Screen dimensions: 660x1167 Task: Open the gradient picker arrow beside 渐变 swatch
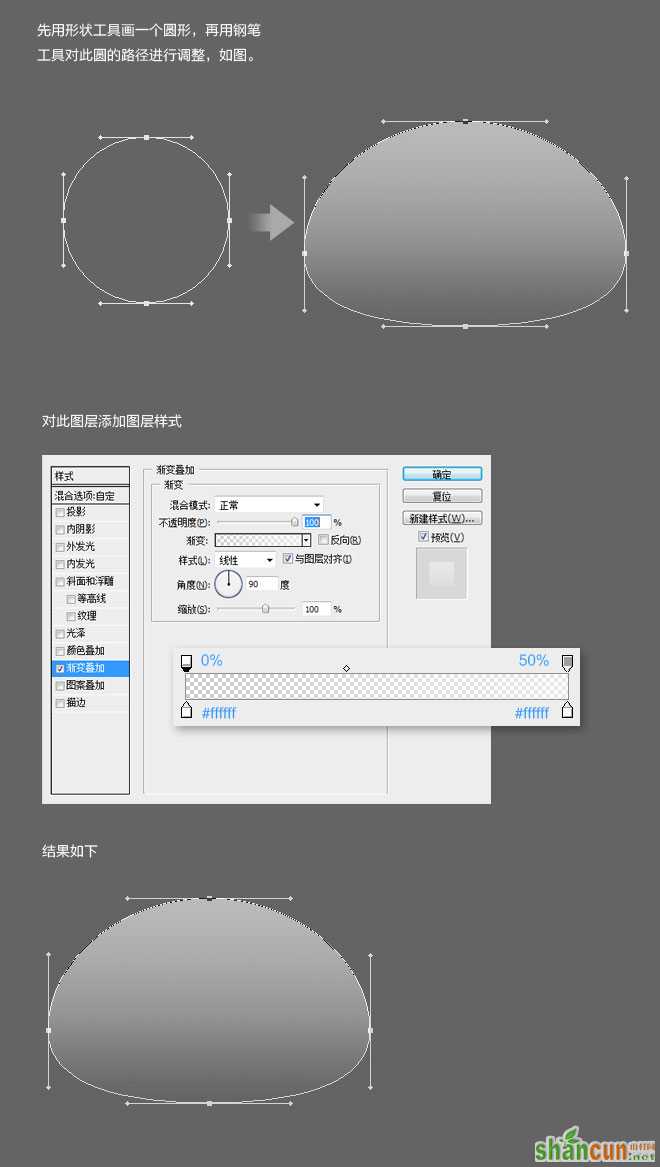(x=306, y=540)
